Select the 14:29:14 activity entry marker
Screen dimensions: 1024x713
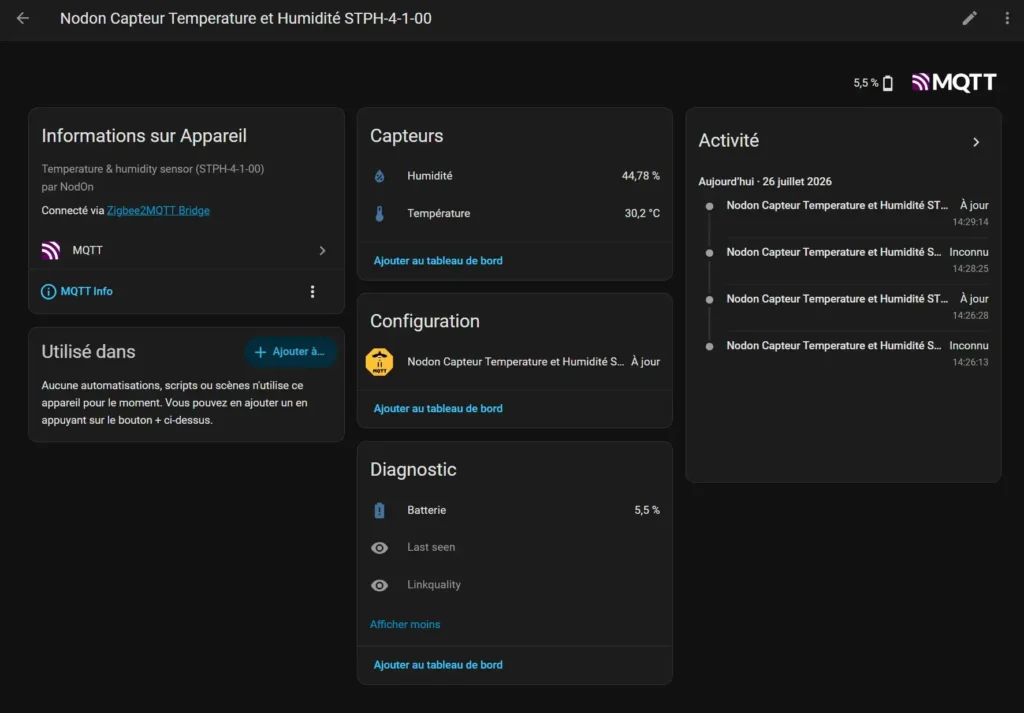click(709, 206)
